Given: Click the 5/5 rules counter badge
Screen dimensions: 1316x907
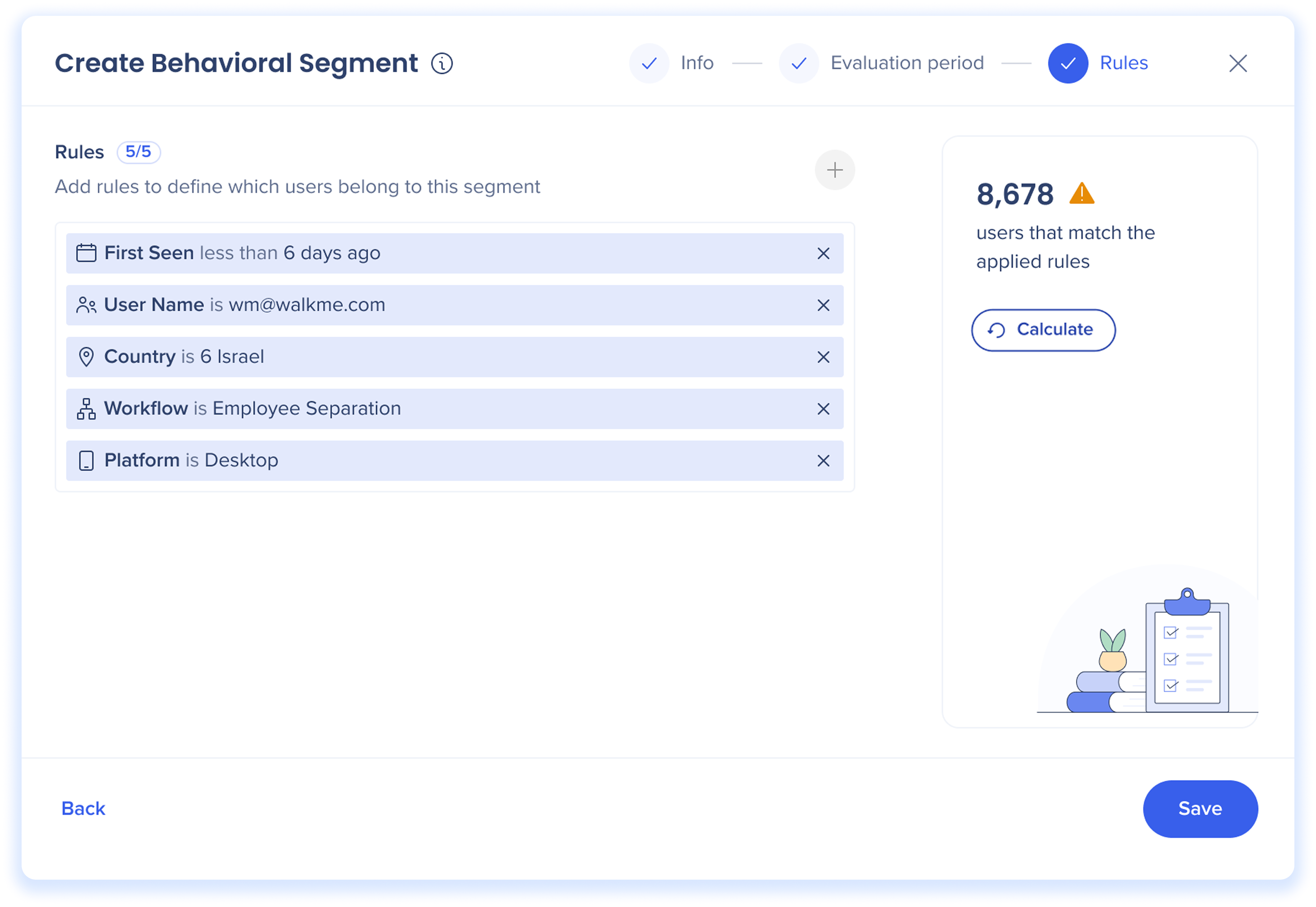Looking at the screenshot, I should 138,152.
